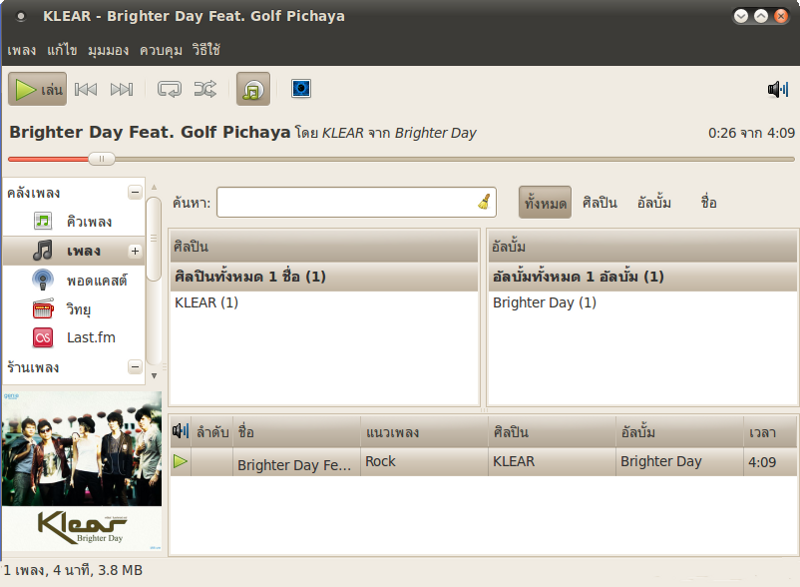Filter search by ศิลปิน

[x=600, y=202]
